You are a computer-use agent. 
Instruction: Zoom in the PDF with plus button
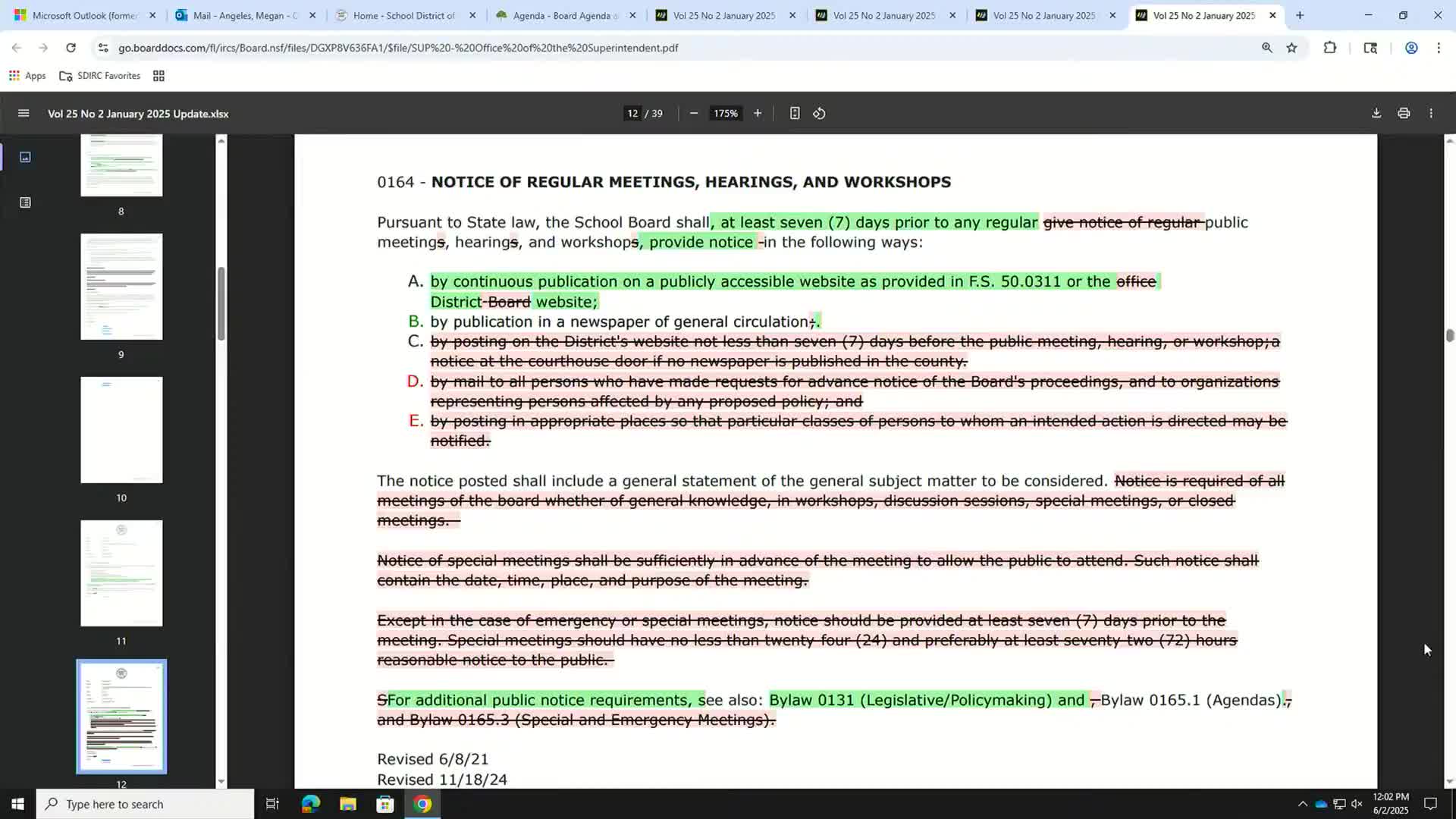[757, 114]
